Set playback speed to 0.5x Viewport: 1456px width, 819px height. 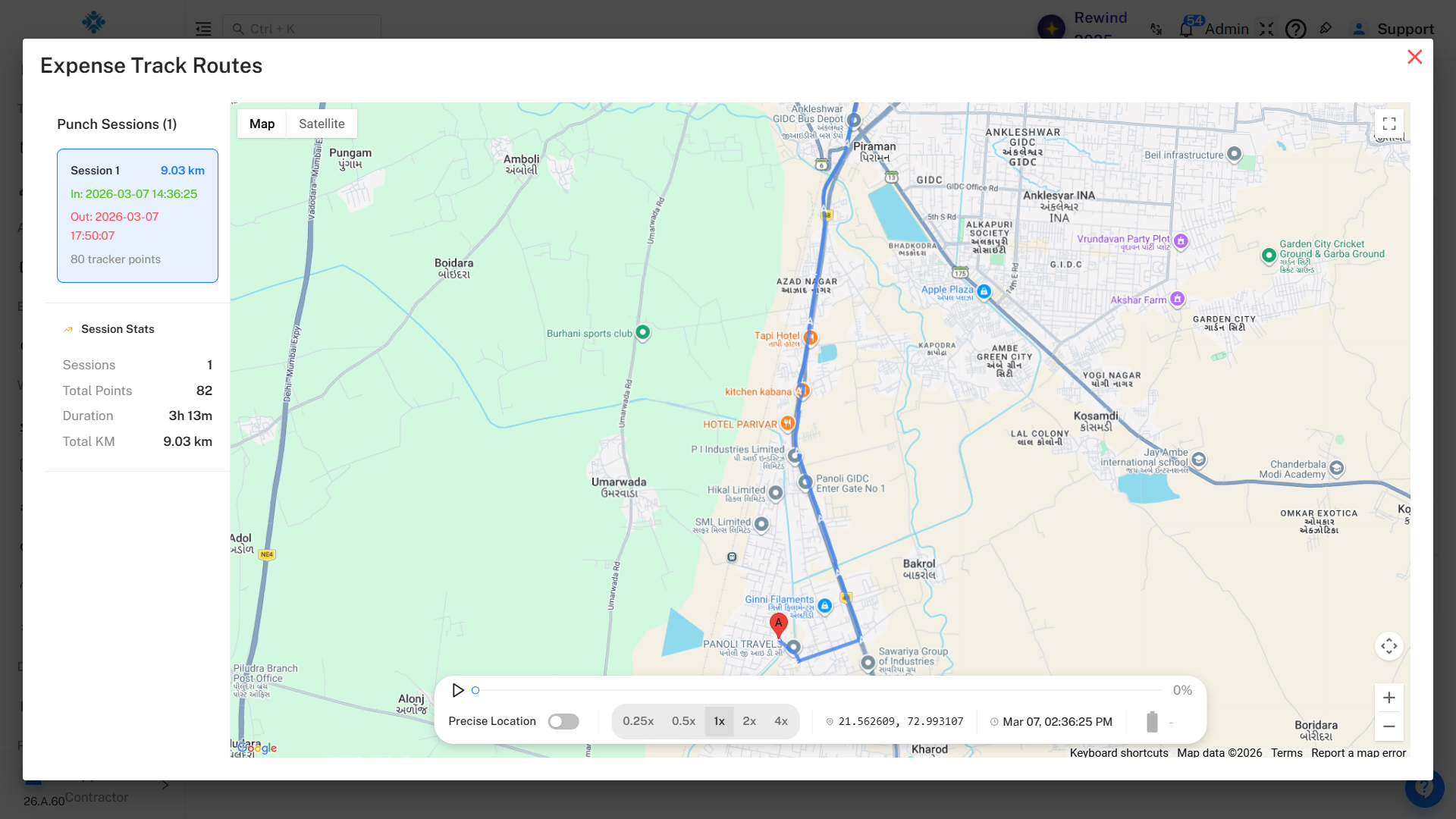683,721
